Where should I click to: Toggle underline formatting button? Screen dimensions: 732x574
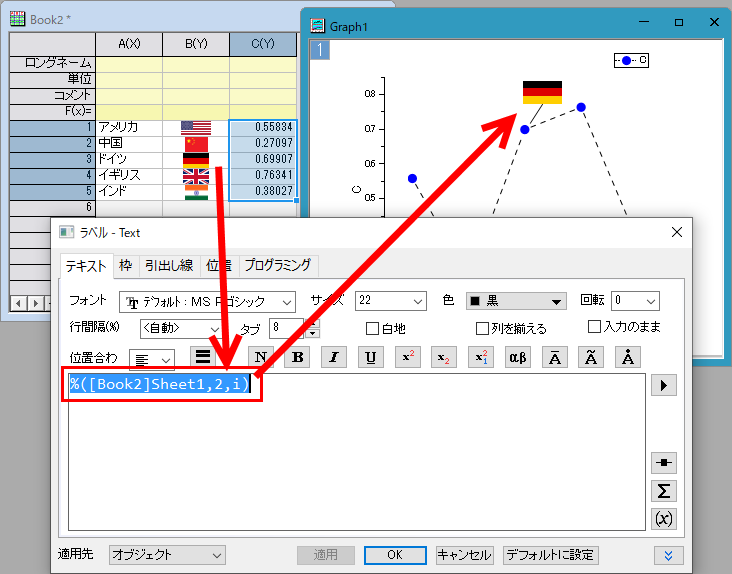tap(371, 357)
